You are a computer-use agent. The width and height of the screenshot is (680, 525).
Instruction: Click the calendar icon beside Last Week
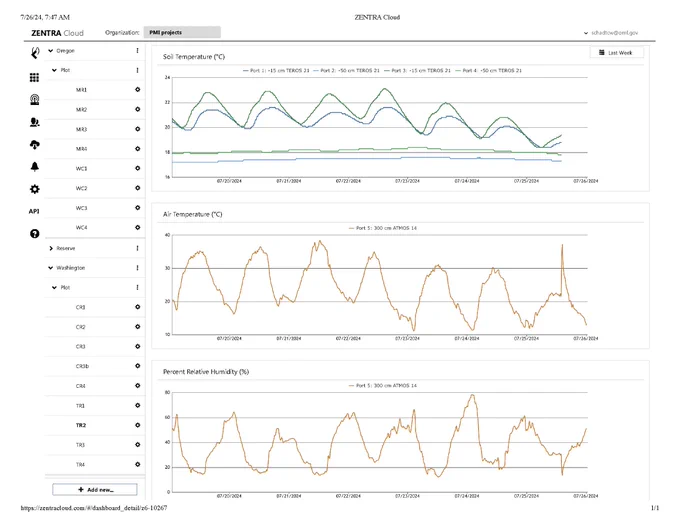[x=602, y=52]
